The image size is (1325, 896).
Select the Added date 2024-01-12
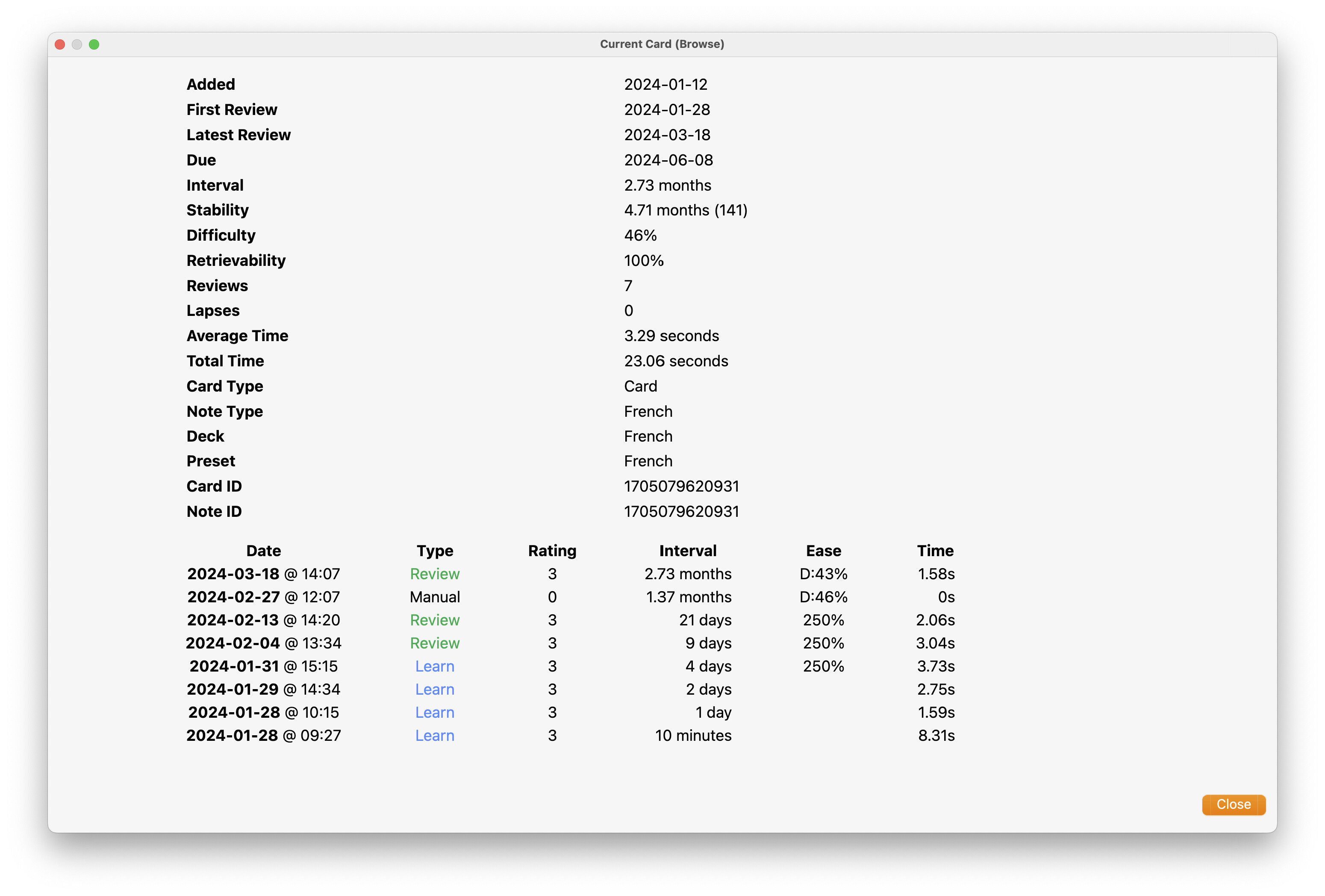[665, 84]
